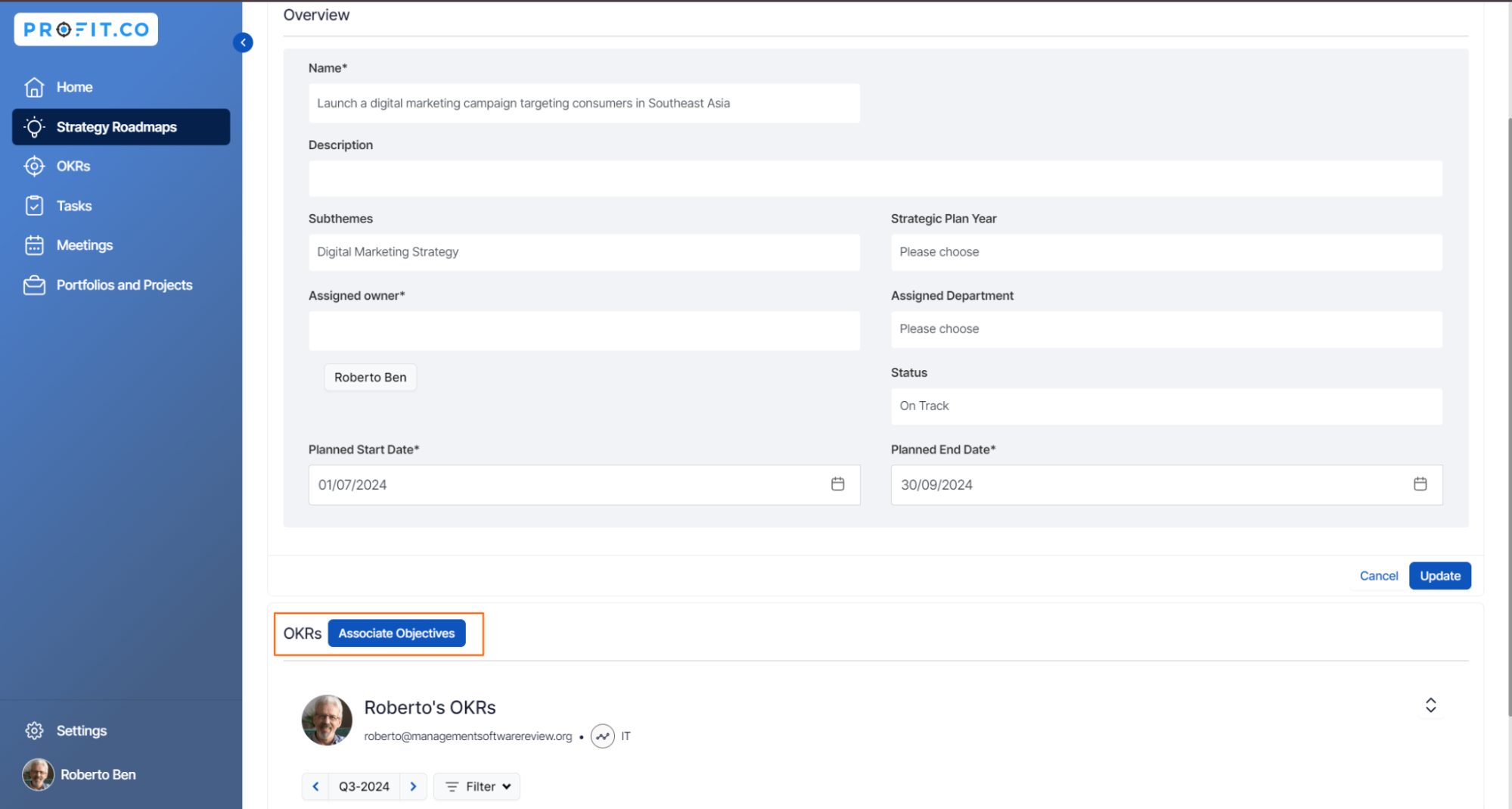Screen dimensions: 1512x809
Task: Click the Update button
Action: [x=1439, y=576]
